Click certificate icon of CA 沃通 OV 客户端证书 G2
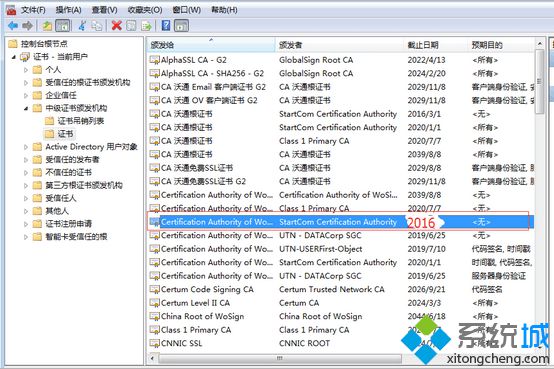This screenshot has width=554, height=369. tap(154, 100)
